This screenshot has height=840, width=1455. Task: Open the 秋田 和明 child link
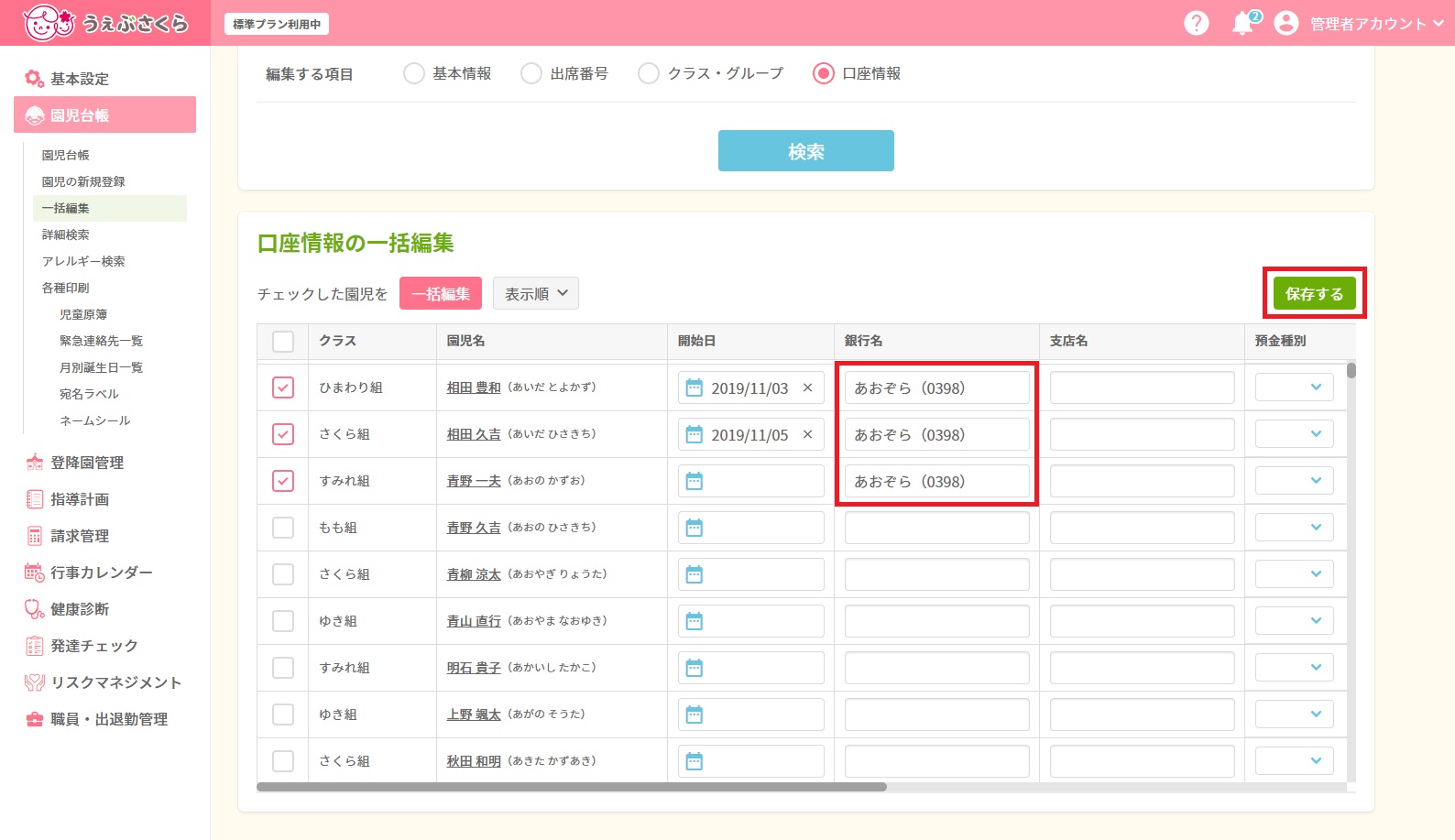coord(474,761)
